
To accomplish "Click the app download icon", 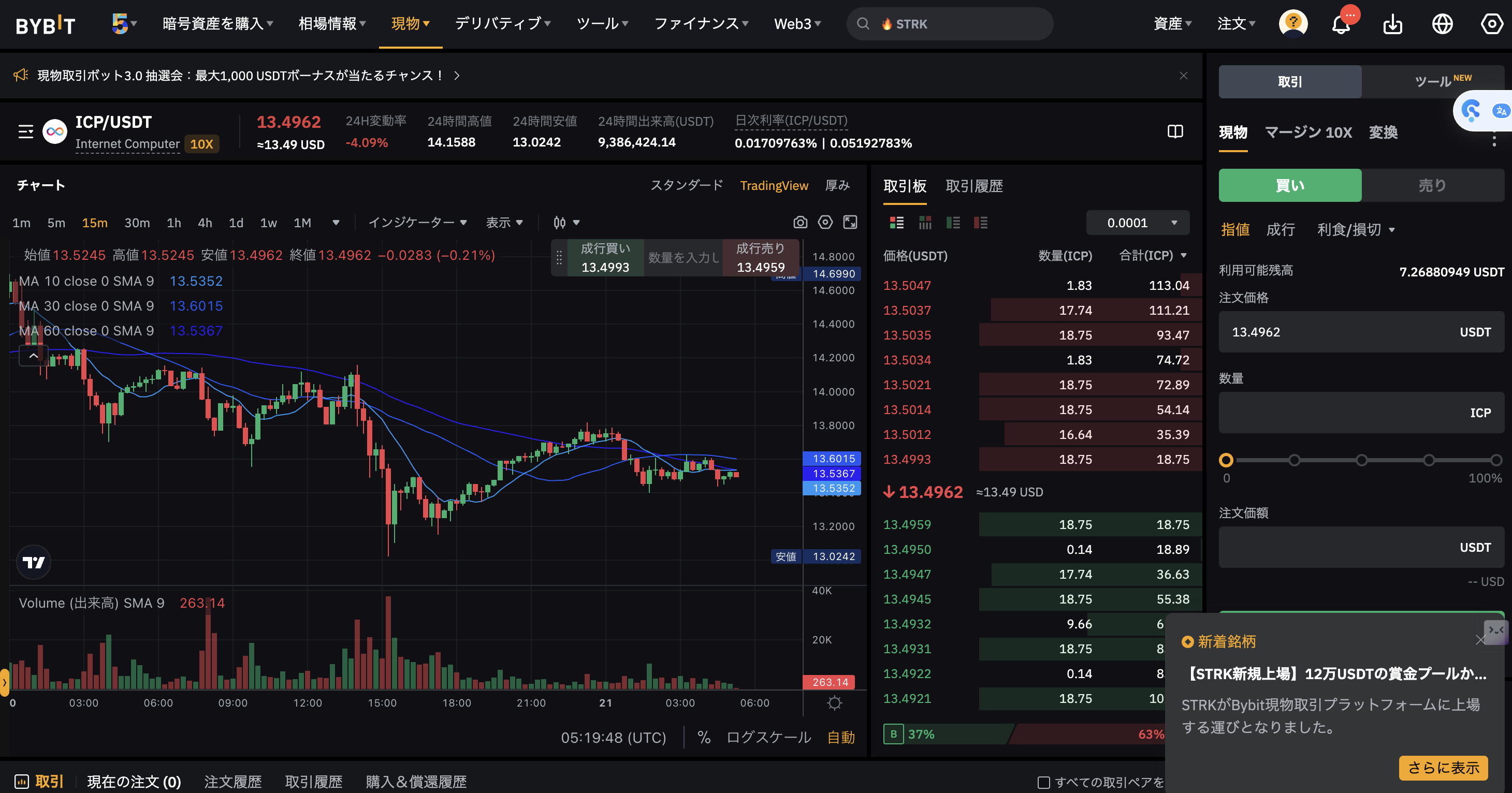I will click(x=1392, y=25).
